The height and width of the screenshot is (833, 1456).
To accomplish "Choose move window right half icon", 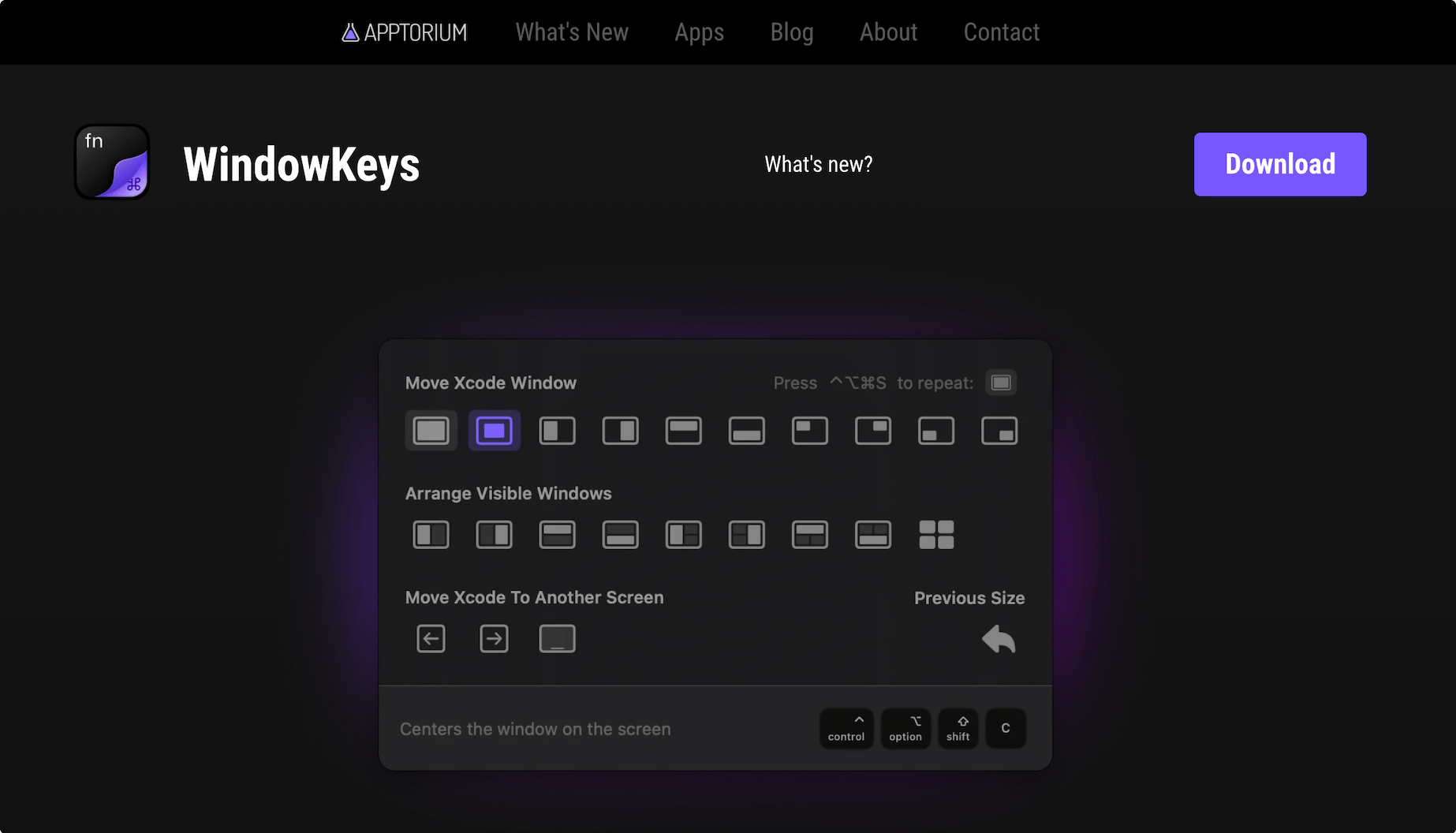I will (621, 431).
